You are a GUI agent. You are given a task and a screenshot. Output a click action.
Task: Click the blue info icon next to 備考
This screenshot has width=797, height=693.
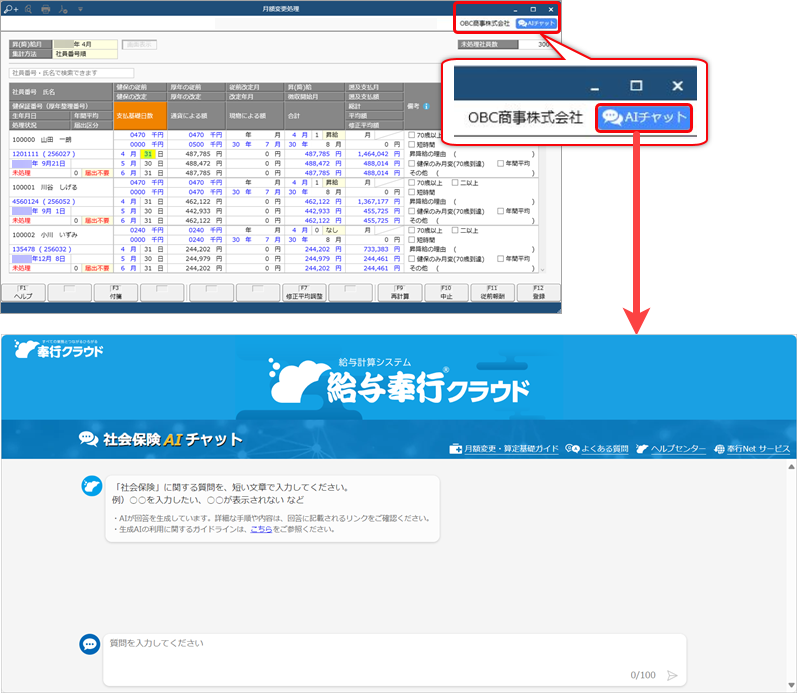coord(426,106)
